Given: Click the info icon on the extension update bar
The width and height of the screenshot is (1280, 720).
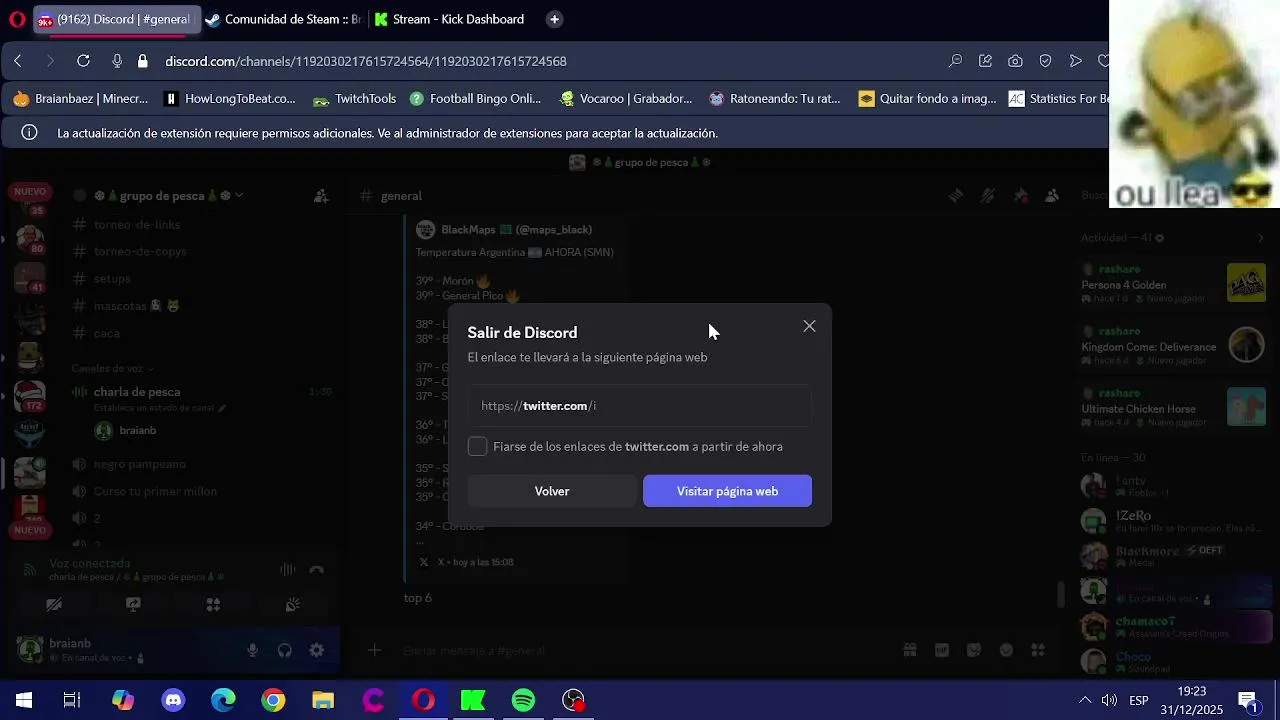Looking at the screenshot, I should (29, 132).
